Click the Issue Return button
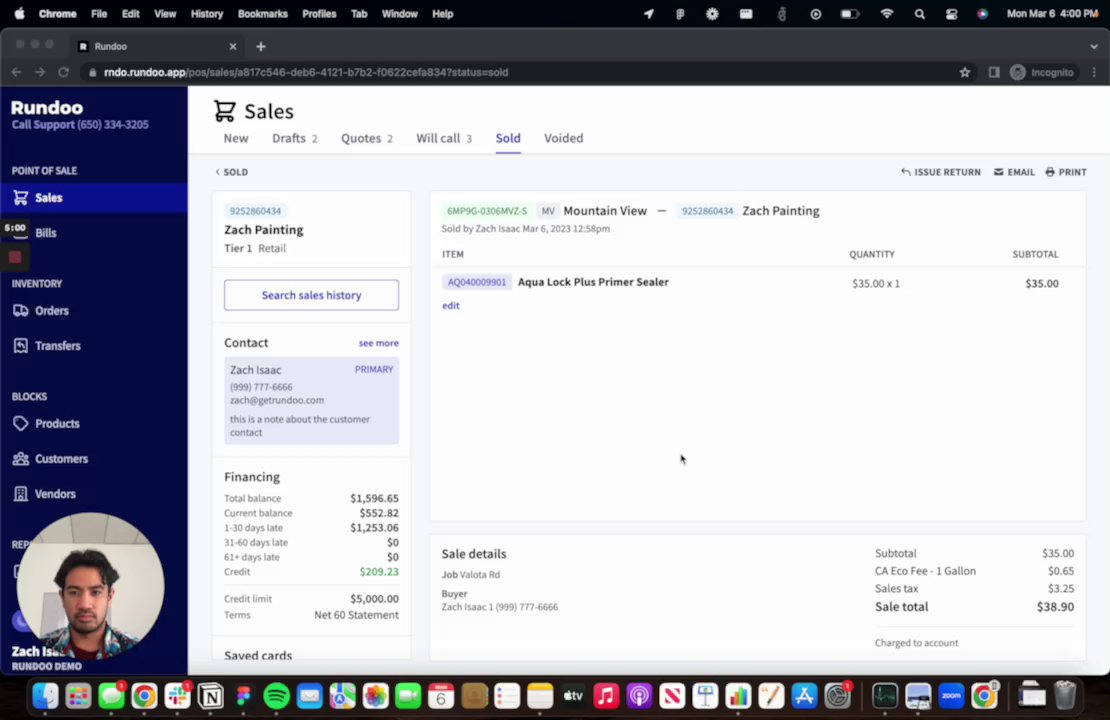 click(941, 172)
